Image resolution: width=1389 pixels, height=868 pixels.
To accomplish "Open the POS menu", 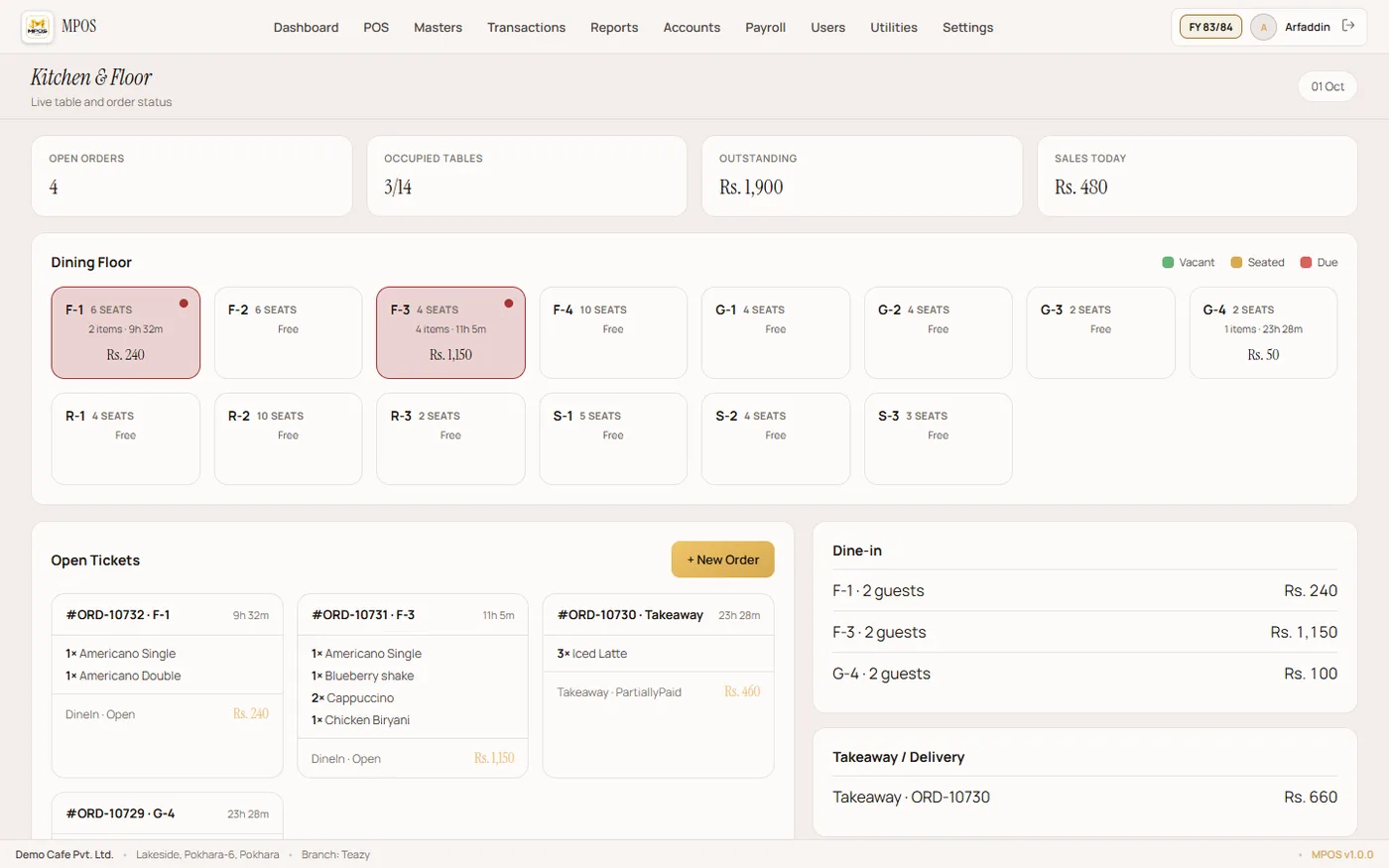I will tap(376, 27).
